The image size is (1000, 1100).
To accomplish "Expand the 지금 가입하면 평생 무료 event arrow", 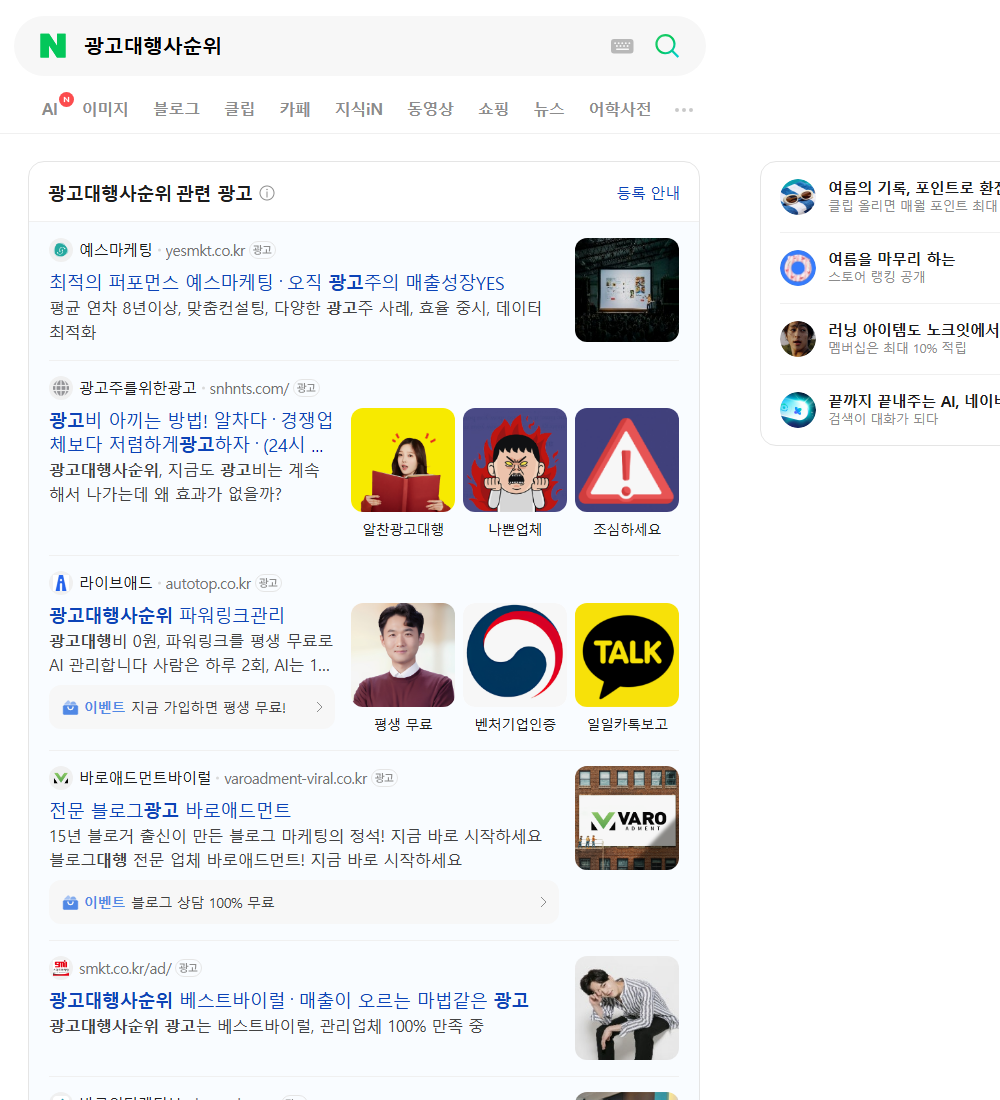I will pyautogui.click(x=319, y=707).
